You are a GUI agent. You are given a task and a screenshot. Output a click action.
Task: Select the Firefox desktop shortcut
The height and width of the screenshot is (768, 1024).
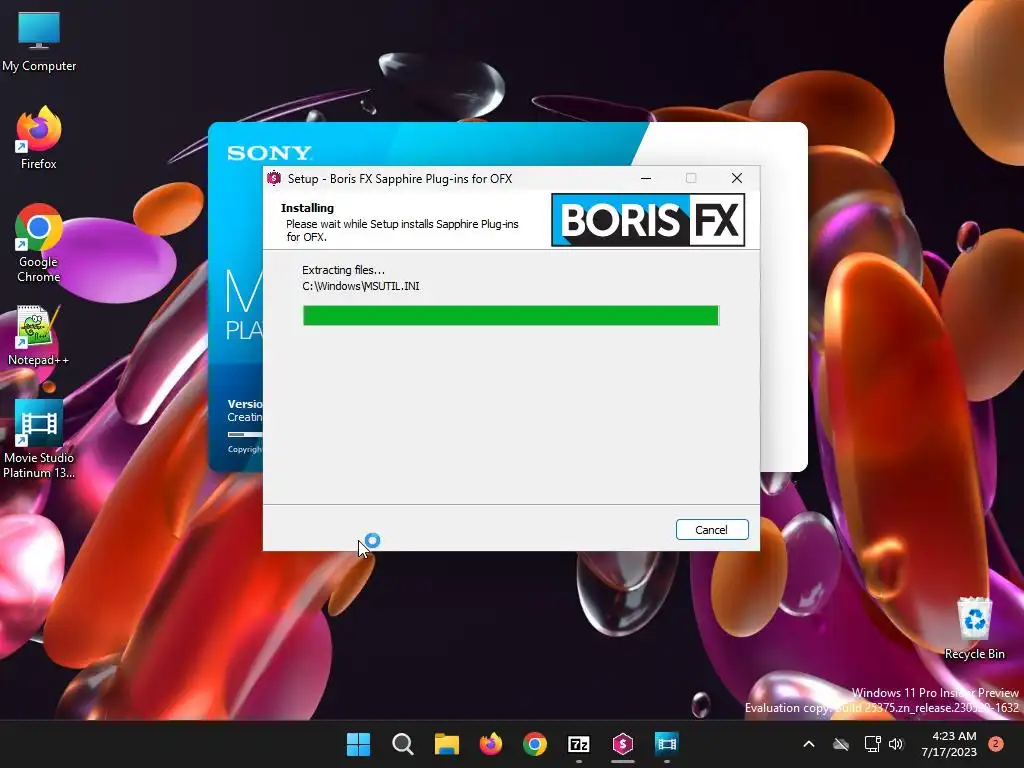click(39, 138)
